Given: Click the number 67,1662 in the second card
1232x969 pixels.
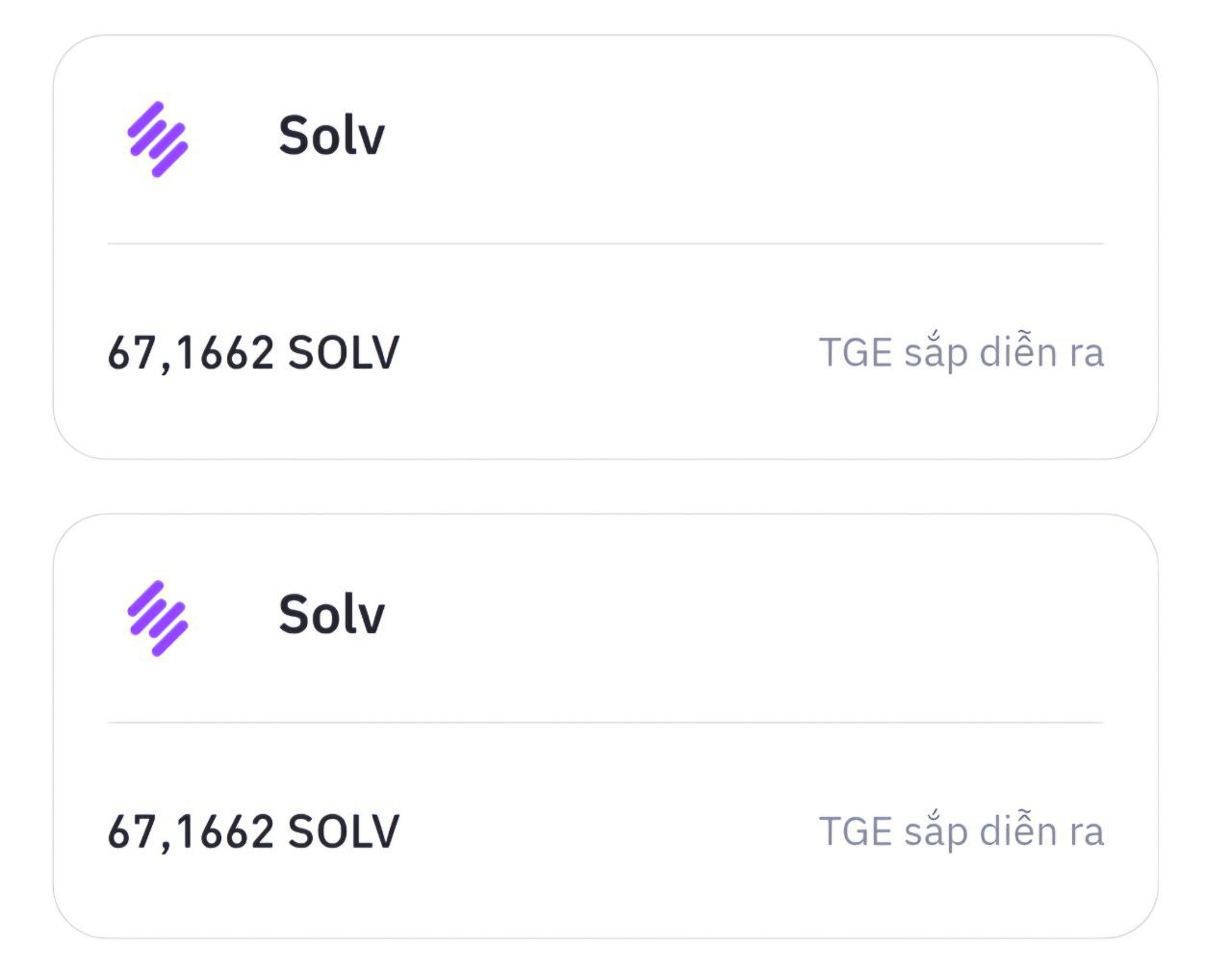Looking at the screenshot, I should [191, 833].
